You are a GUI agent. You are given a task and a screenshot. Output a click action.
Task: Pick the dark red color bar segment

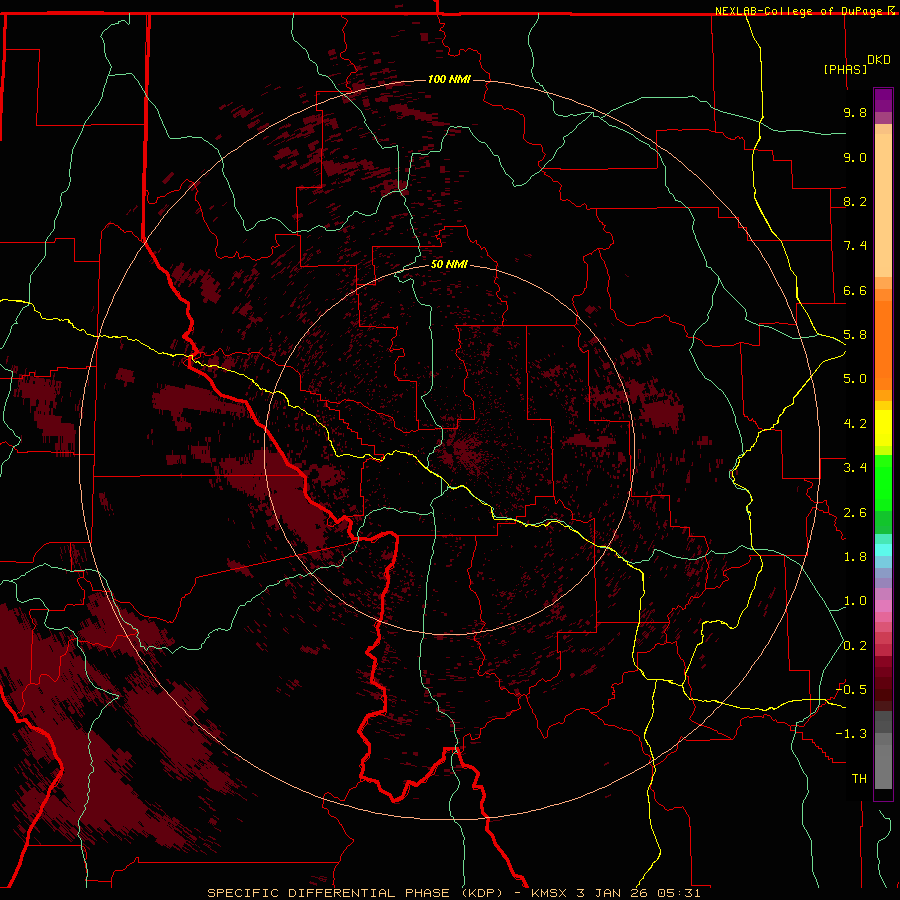[x=883, y=683]
